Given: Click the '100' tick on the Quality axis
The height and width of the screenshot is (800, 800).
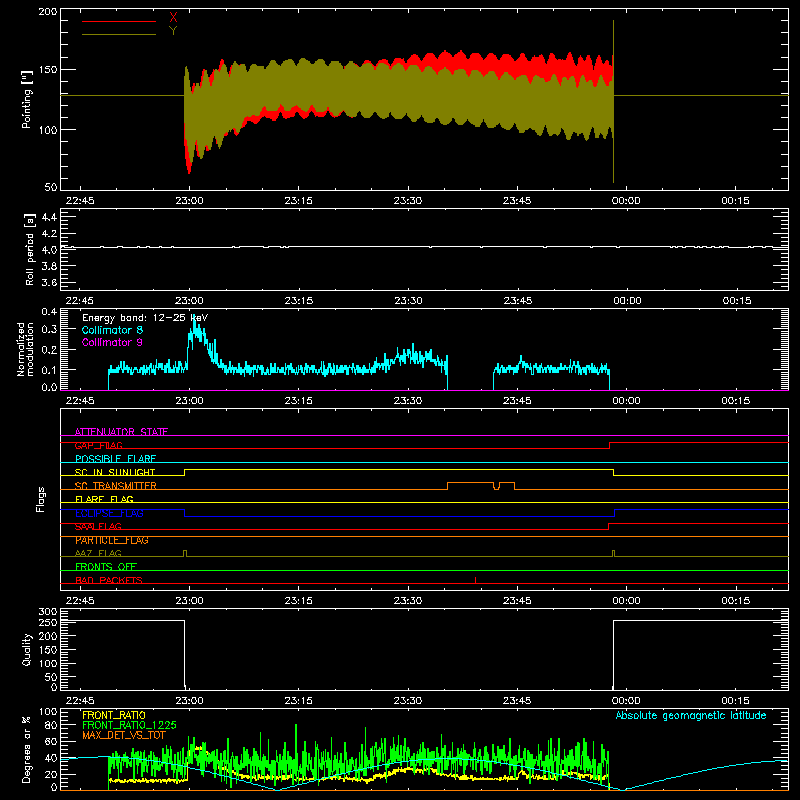Looking at the screenshot, I should [x=48, y=663].
